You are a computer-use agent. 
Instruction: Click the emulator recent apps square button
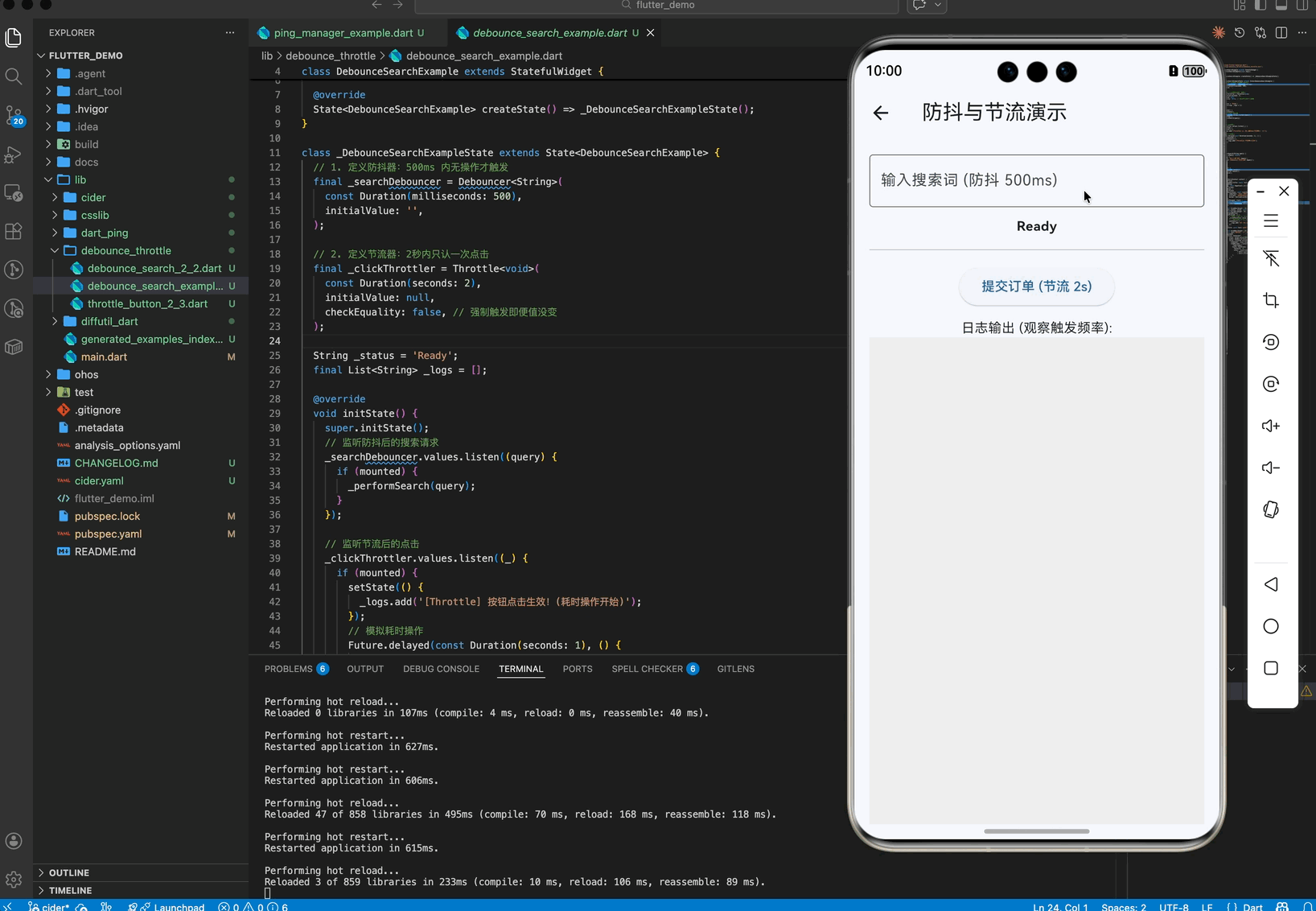(1271, 668)
